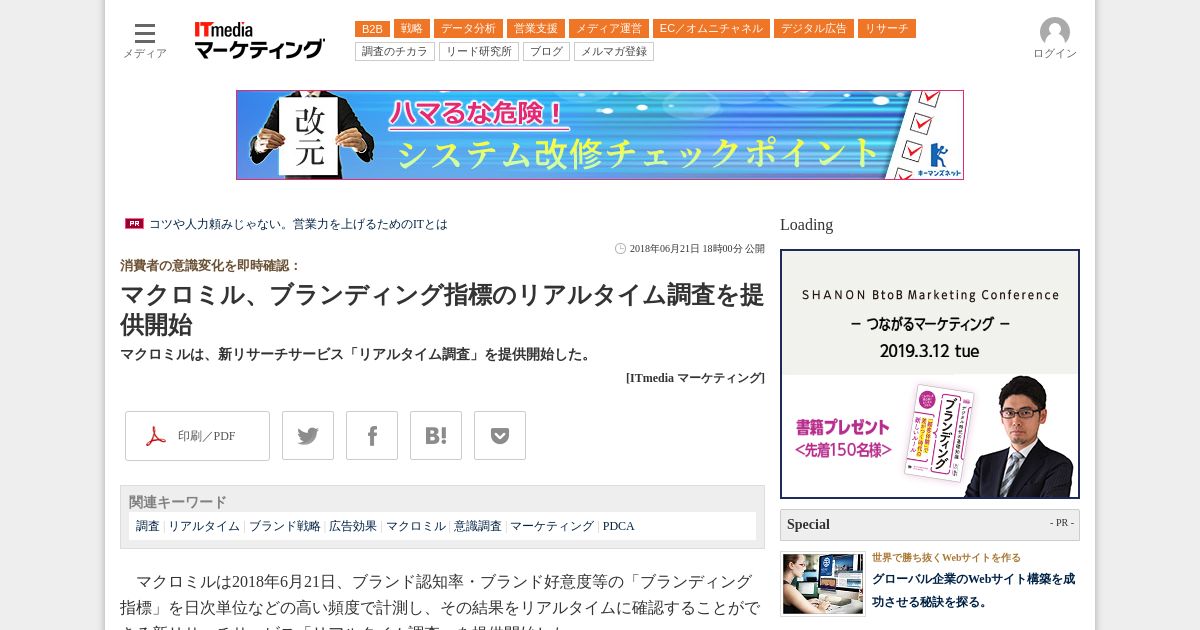The height and width of the screenshot is (630, 1200).
Task: Save article to Pocket
Action: point(500,436)
